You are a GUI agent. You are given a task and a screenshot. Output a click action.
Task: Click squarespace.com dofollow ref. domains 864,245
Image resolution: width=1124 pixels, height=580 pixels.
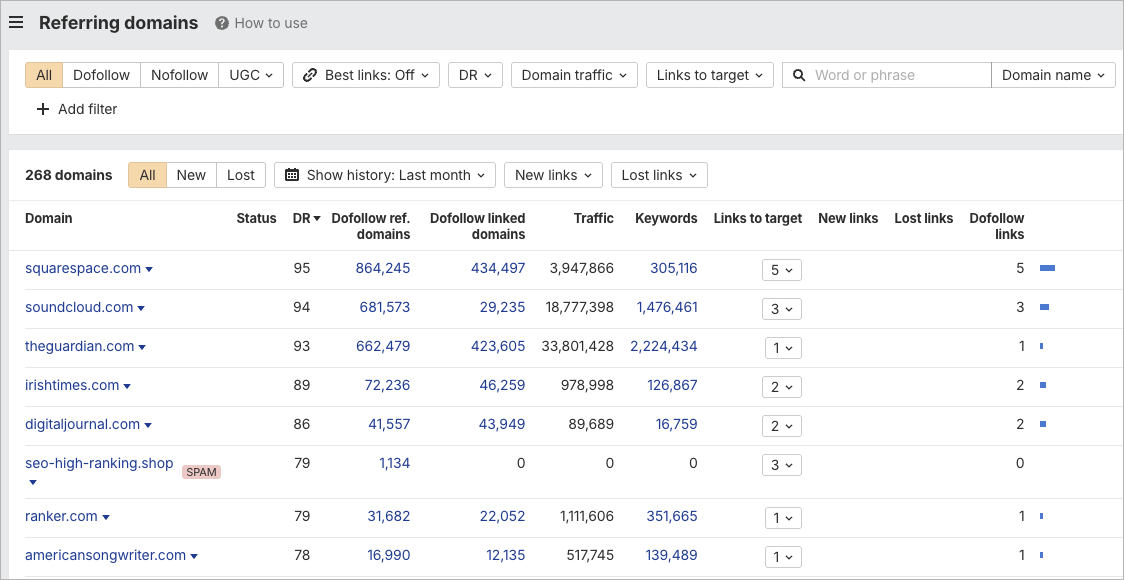tap(383, 268)
